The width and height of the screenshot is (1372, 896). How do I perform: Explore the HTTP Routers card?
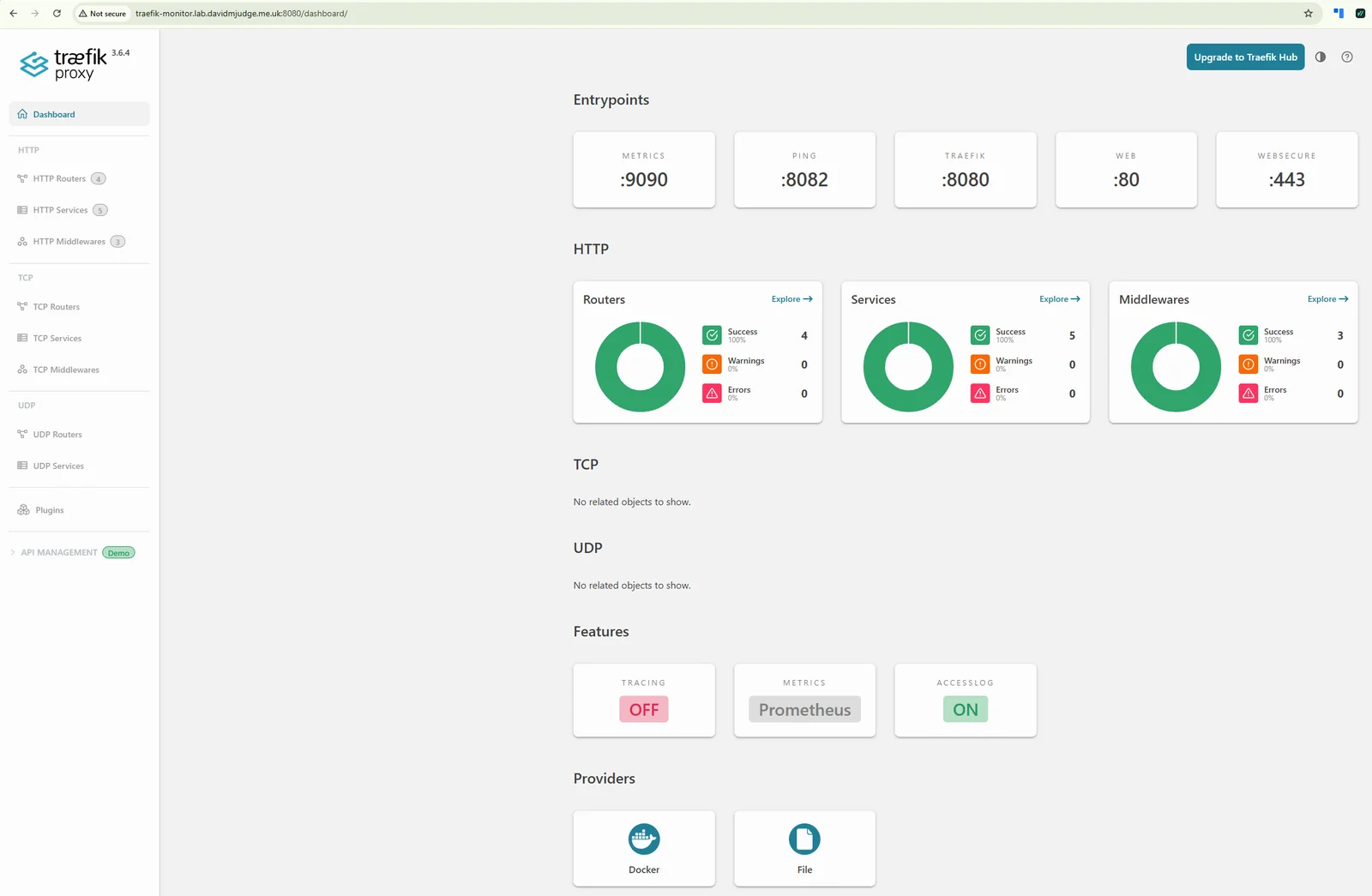point(791,299)
